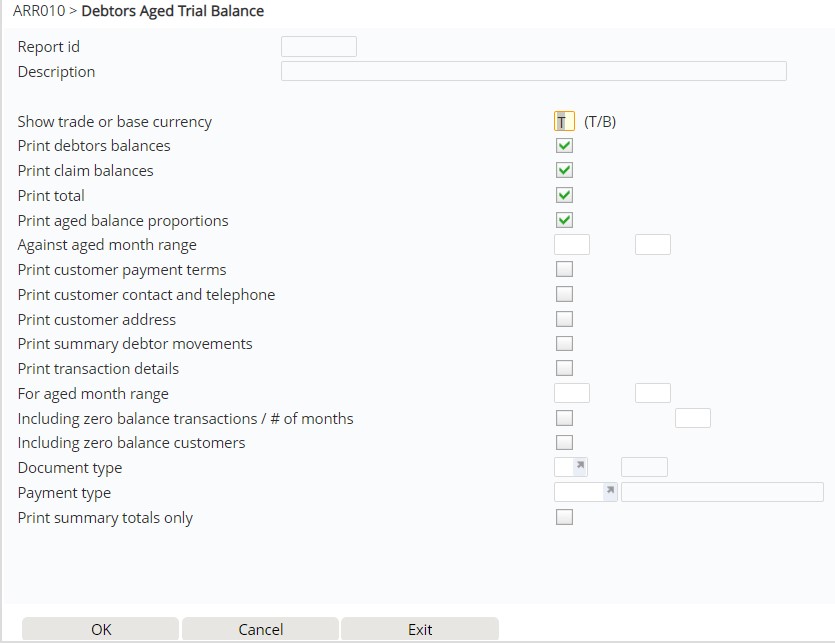Open the Document type lookup arrow

pos(580,467)
